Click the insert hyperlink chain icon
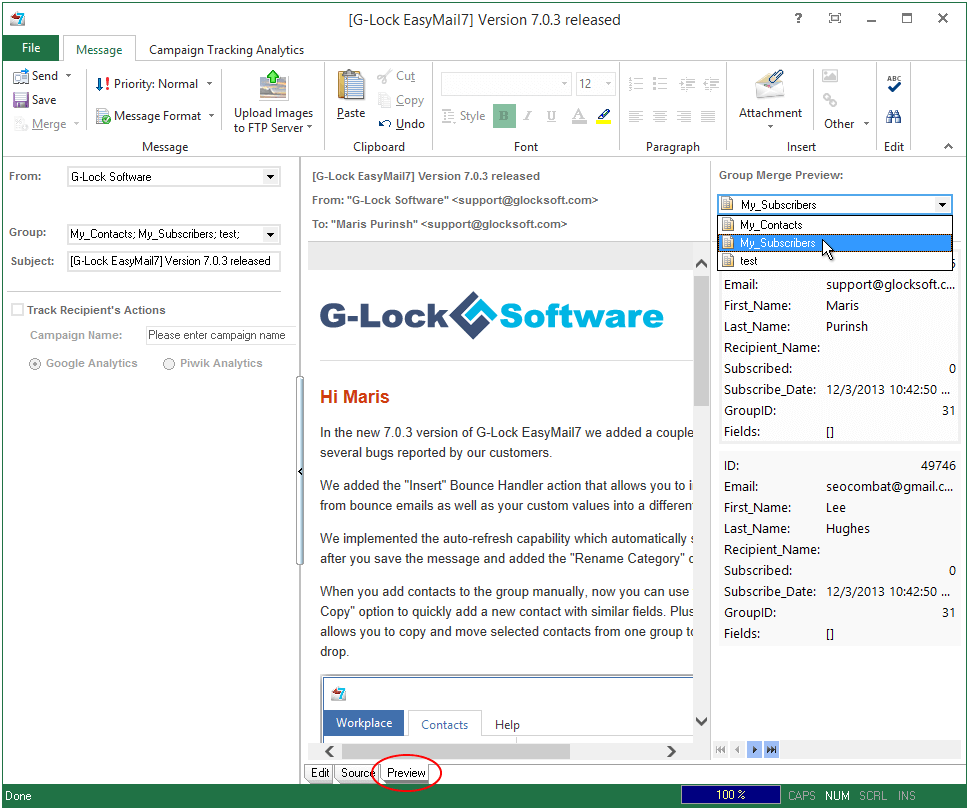Screen dimensions: 969x810 pos(829,100)
